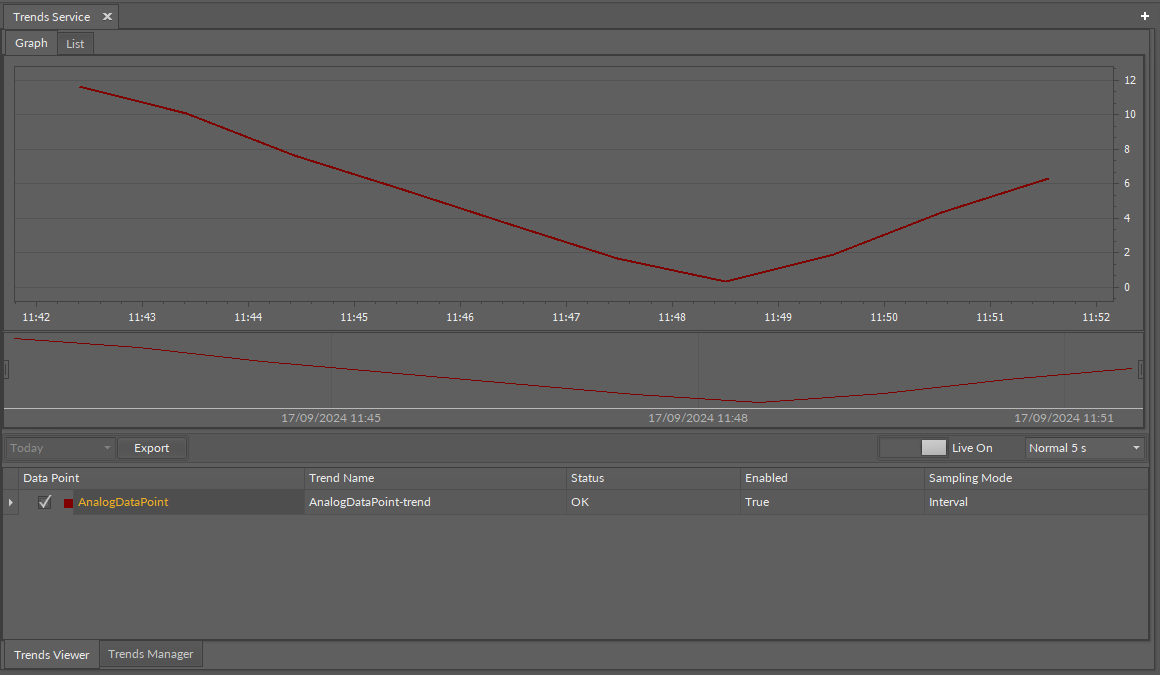Click the plus icon to add tab
This screenshot has height=675, width=1160.
point(1145,16)
